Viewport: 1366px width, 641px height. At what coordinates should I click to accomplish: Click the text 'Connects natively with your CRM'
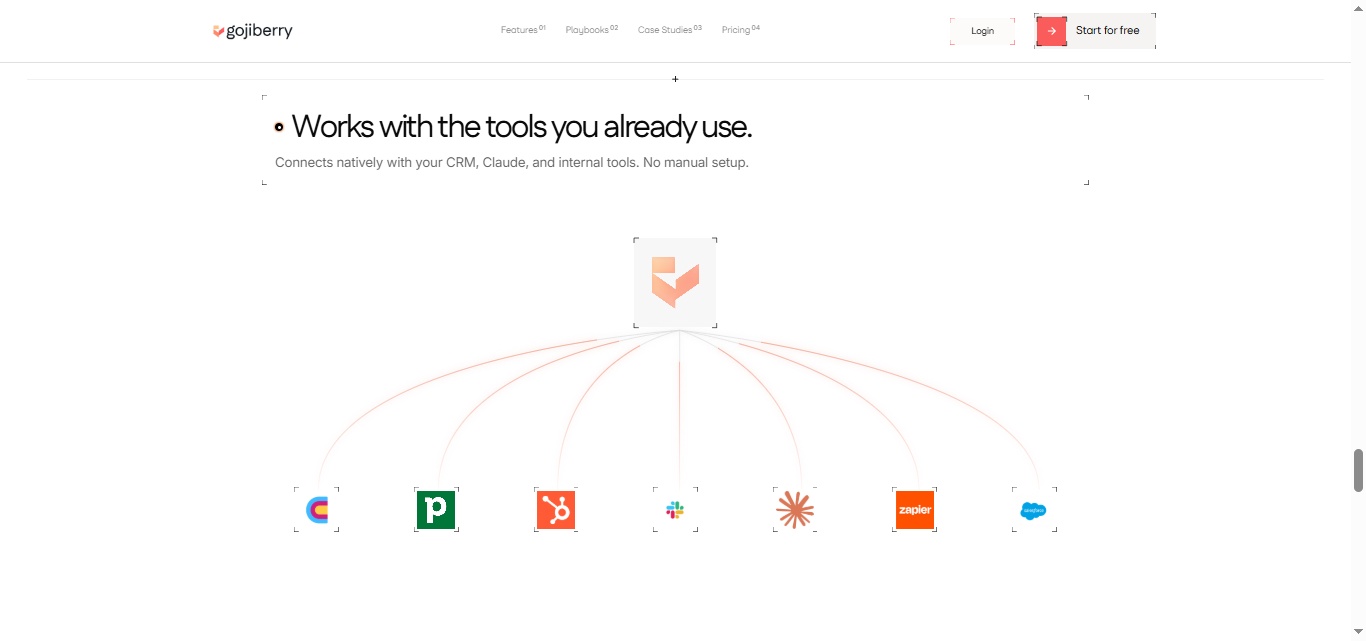click(375, 162)
